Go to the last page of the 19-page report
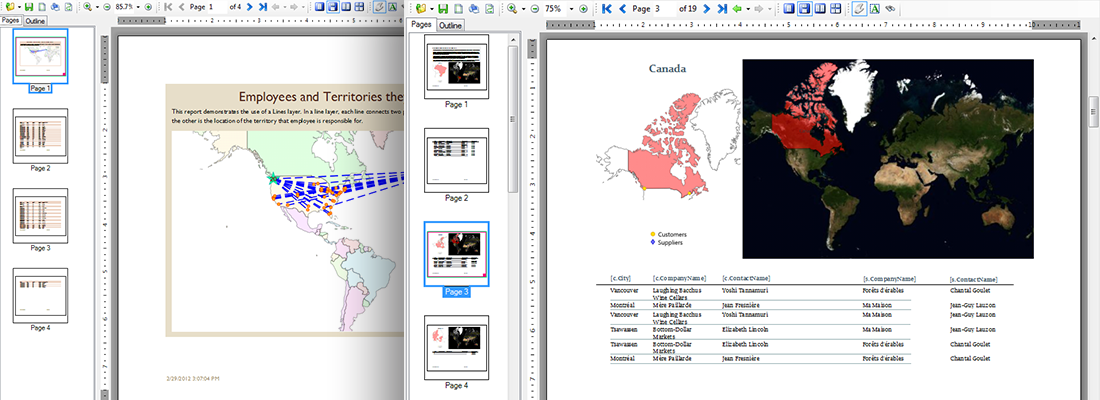This screenshot has height=400, width=1100. (723, 8)
